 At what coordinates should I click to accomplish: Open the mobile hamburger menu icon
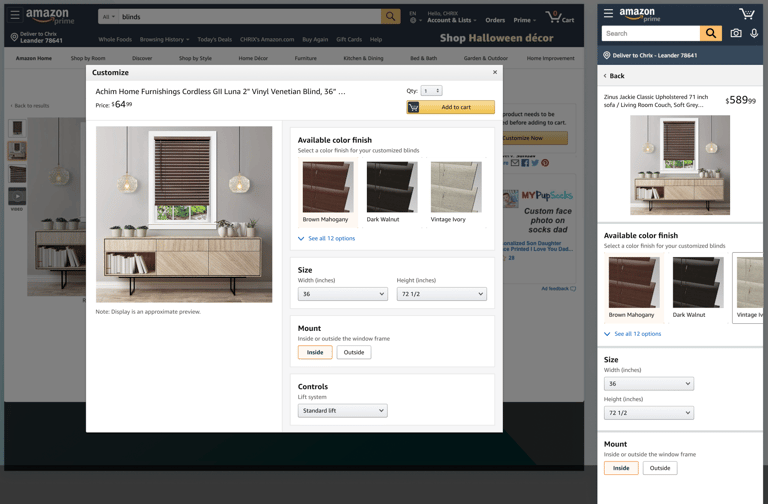coord(608,13)
